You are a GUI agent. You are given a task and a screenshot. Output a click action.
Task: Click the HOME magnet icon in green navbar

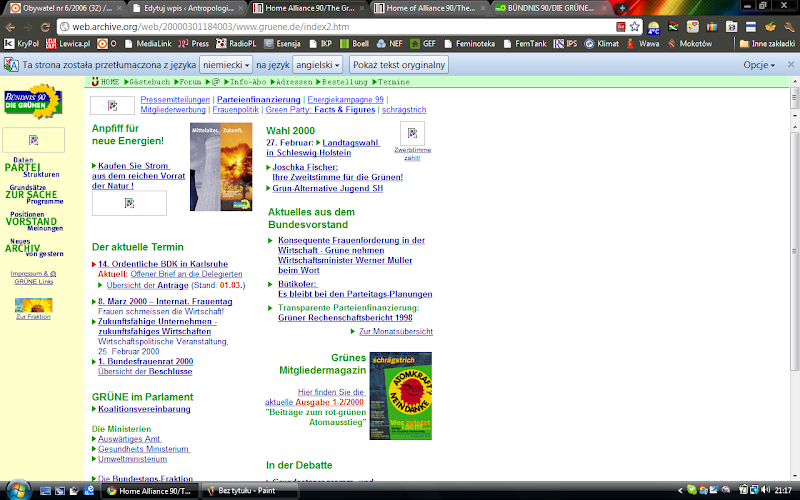coord(95,82)
